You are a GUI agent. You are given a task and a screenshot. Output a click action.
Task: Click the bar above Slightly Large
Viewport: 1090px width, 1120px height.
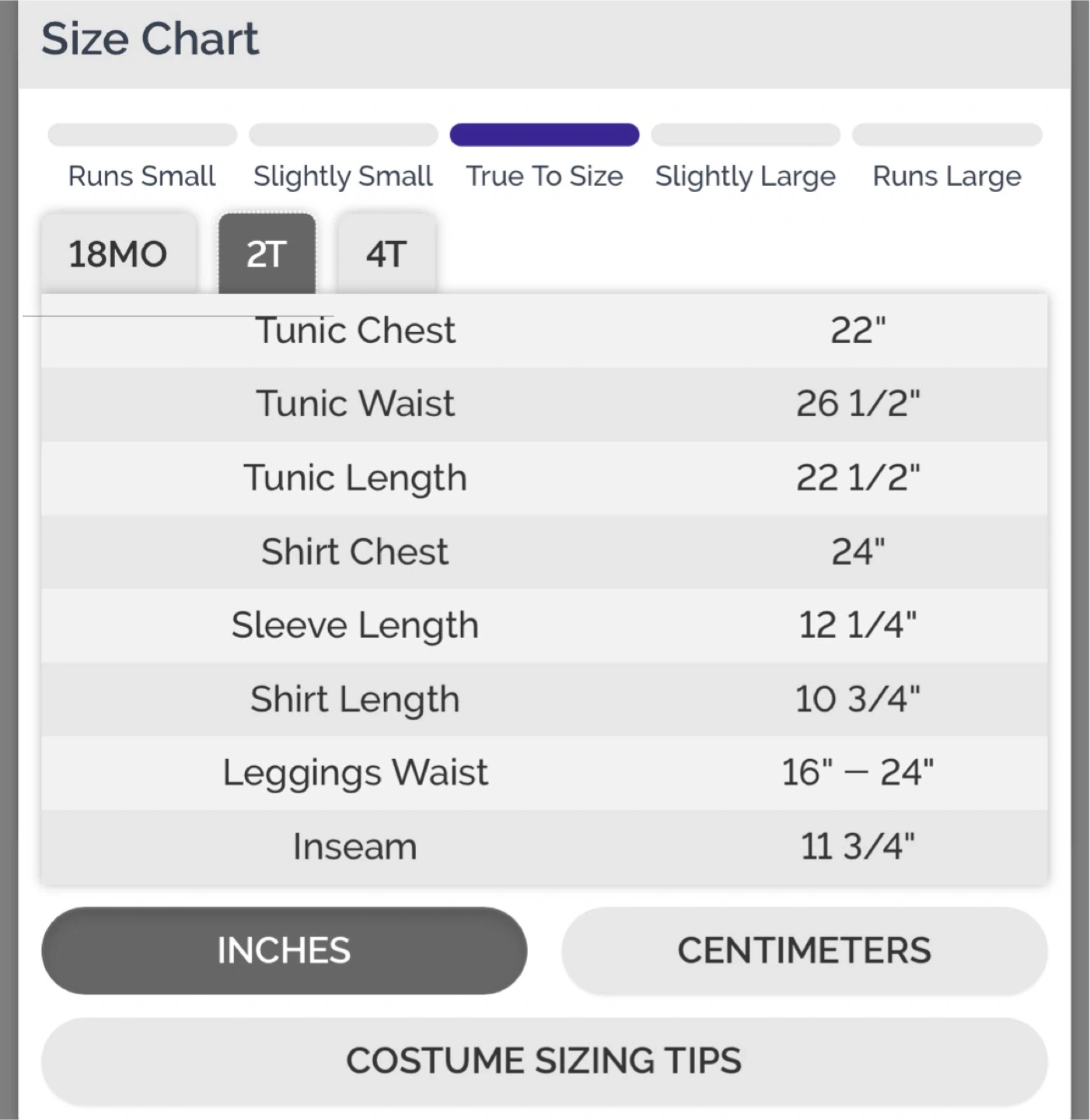point(746,135)
